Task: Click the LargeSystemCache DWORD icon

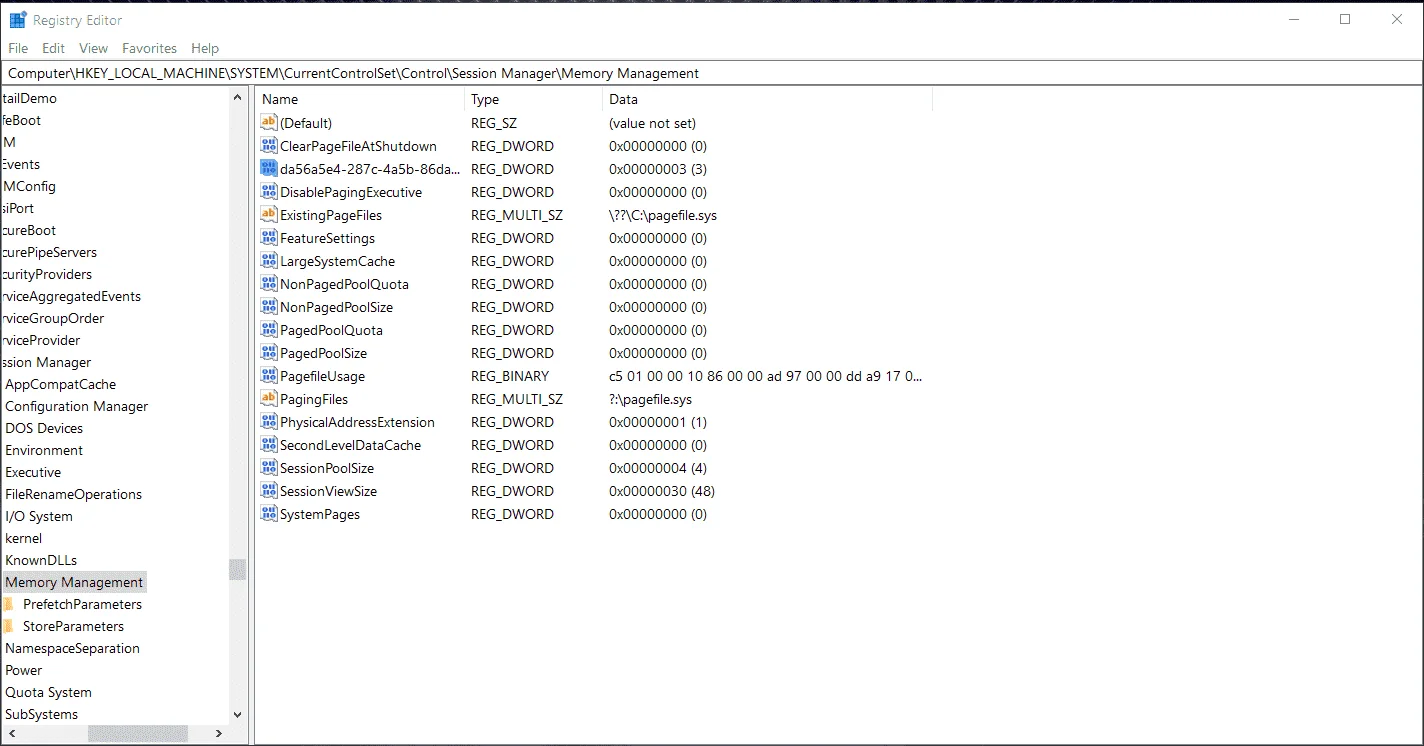Action: [268, 261]
